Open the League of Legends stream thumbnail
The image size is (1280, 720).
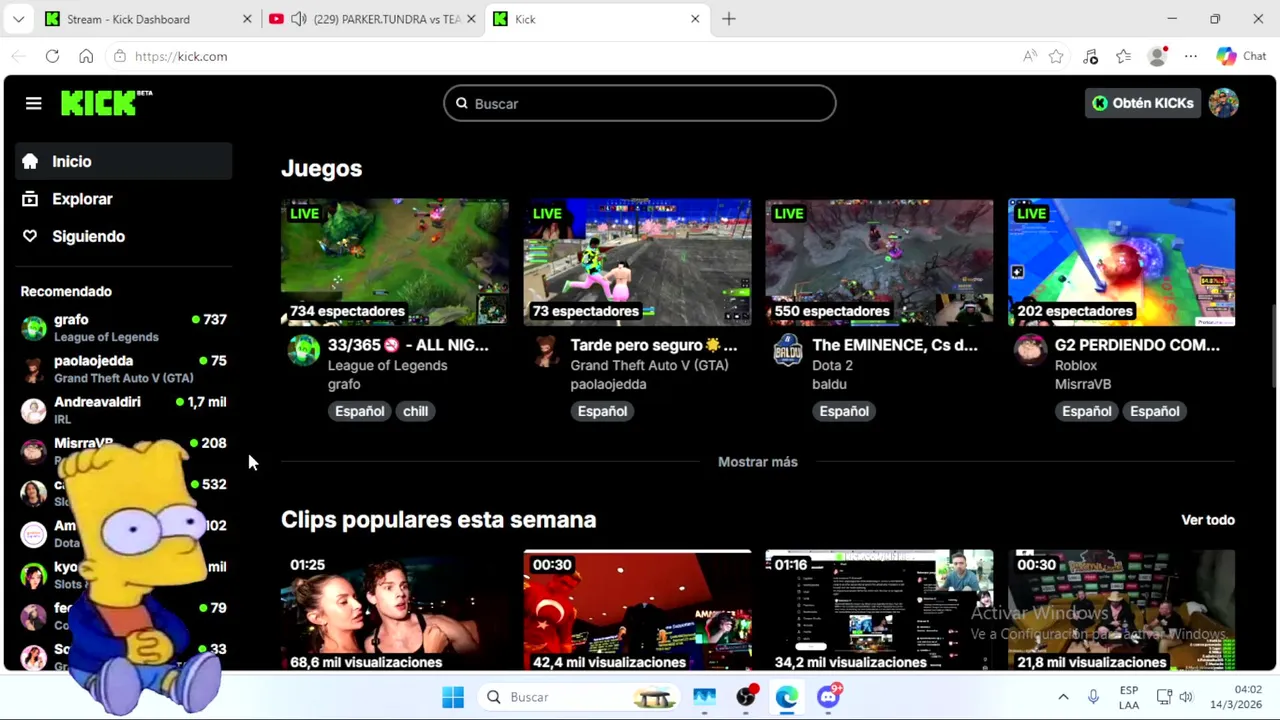[395, 262]
